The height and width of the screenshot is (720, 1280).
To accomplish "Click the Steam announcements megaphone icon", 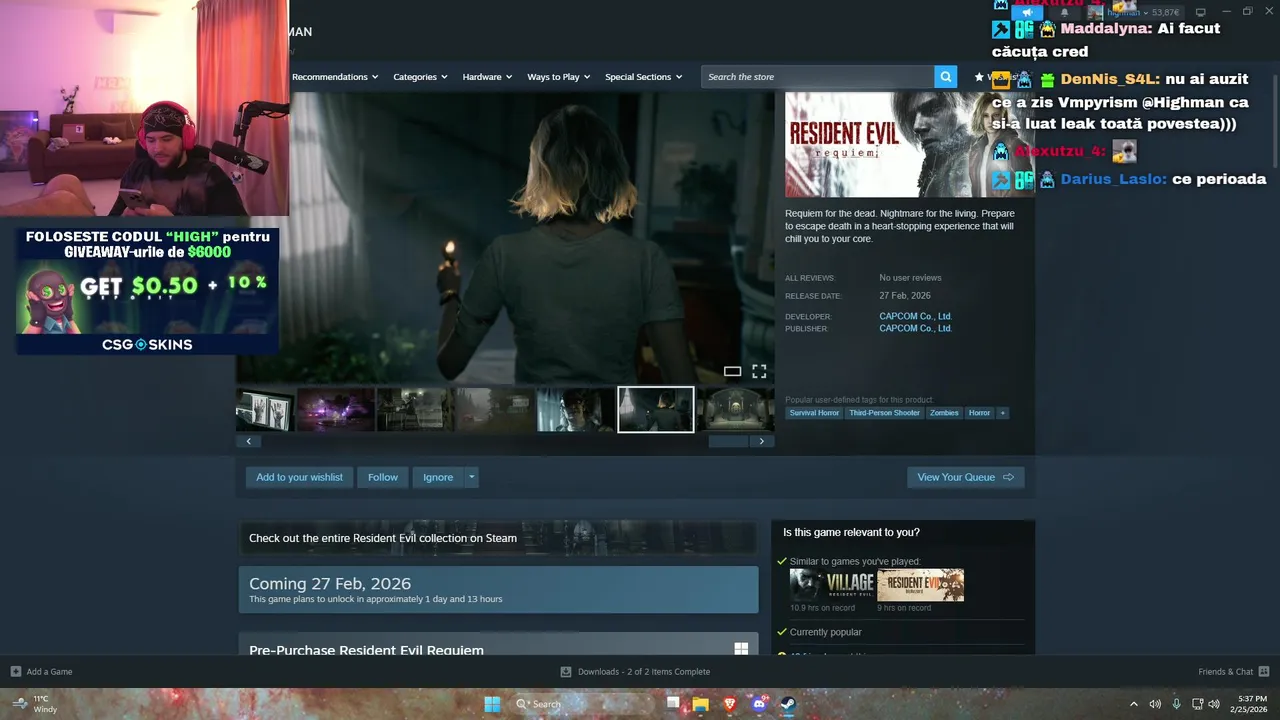I will point(1026,12).
